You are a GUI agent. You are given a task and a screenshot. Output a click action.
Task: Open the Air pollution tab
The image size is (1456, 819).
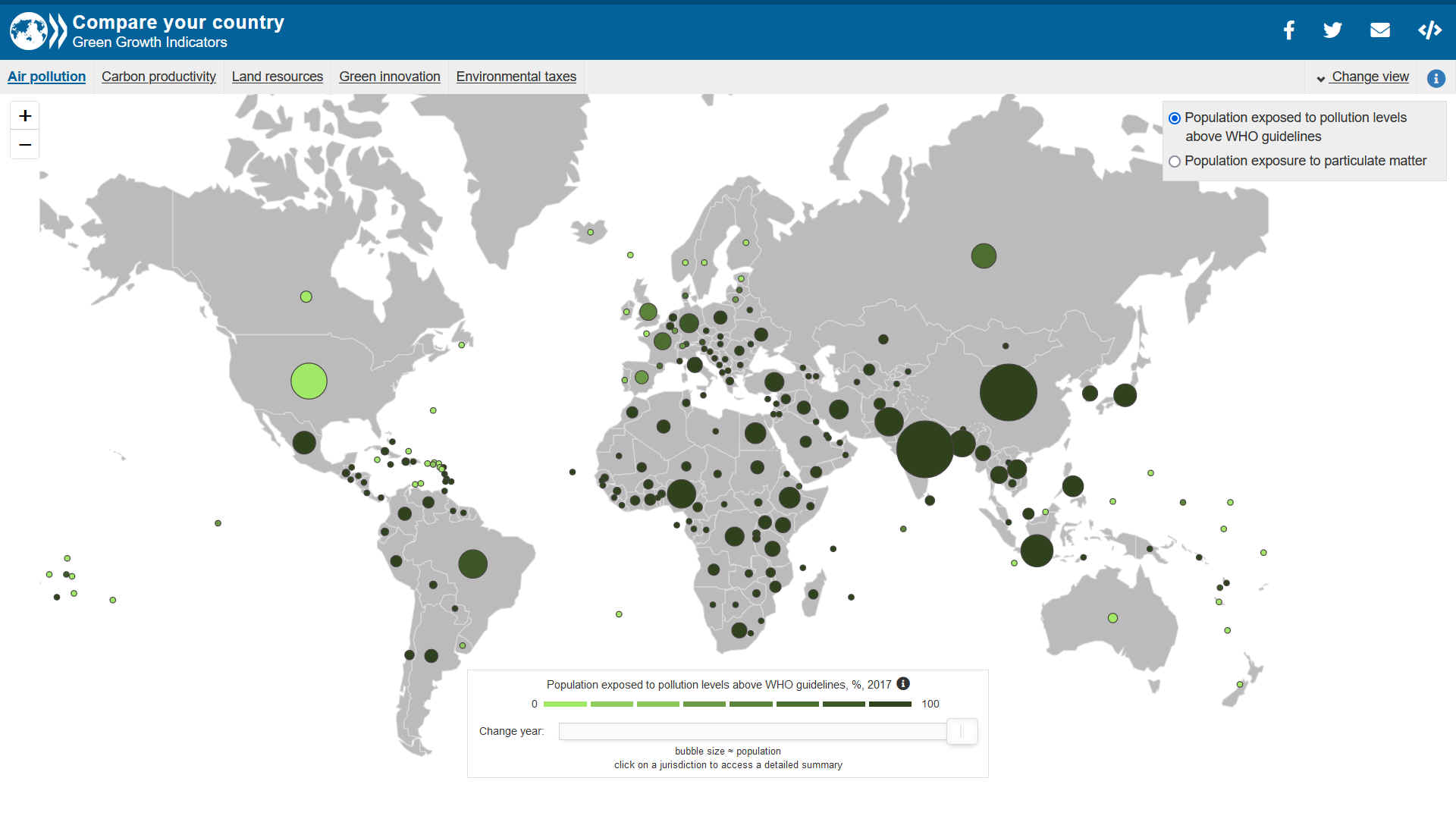46,76
